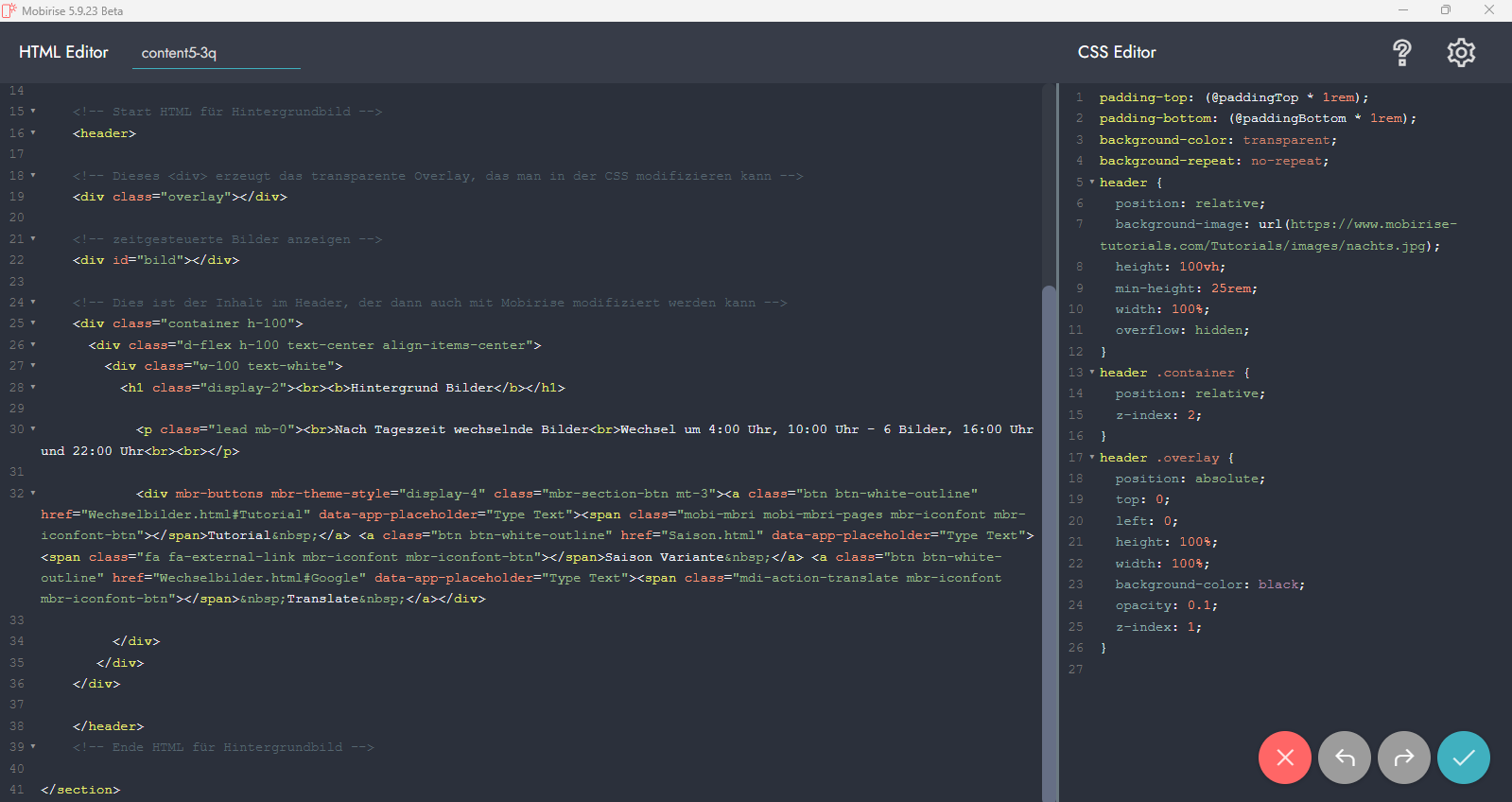Collapse the fold arrow at HTML line 18
The height and width of the screenshot is (802, 1512).
[x=33, y=176]
